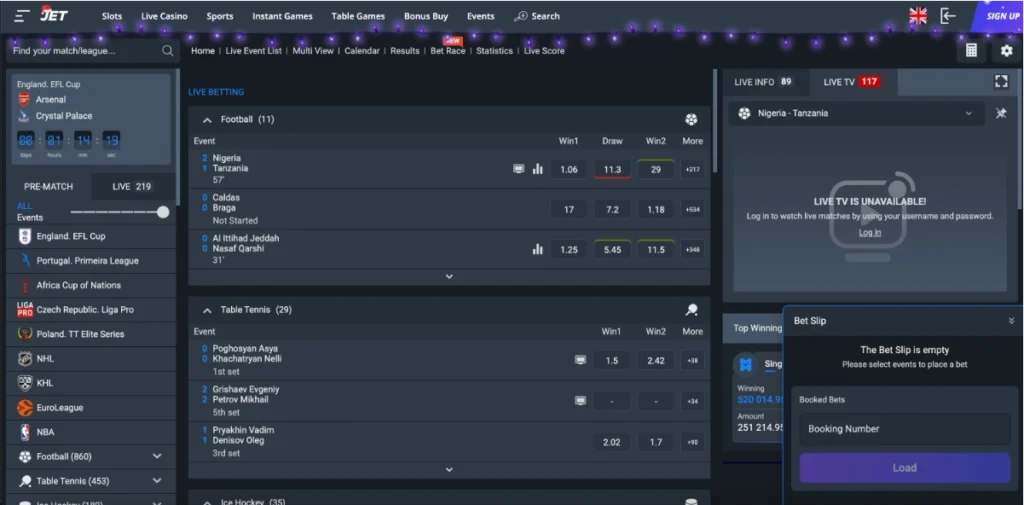Open the settings gear icon
This screenshot has height=505, width=1024.
click(1006, 50)
